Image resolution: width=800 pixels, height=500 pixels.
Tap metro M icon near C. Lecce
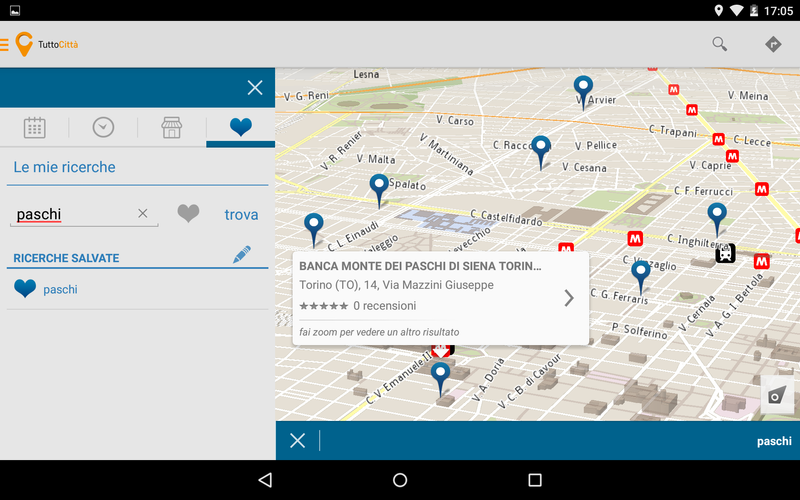click(x=718, y=139)
